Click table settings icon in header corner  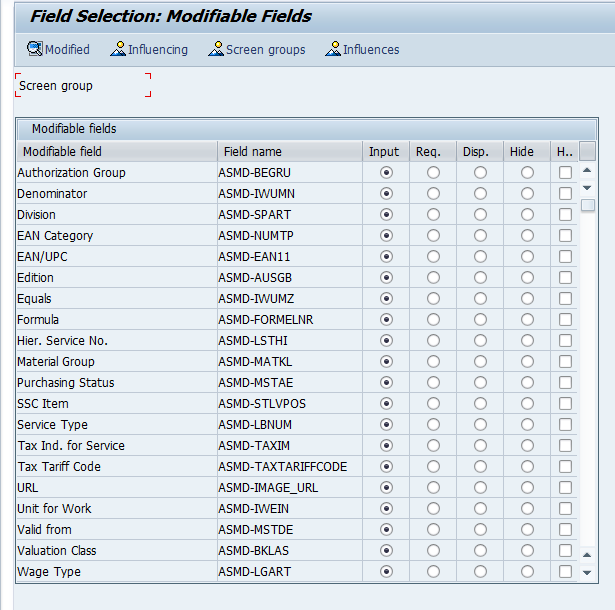(587, 151)
